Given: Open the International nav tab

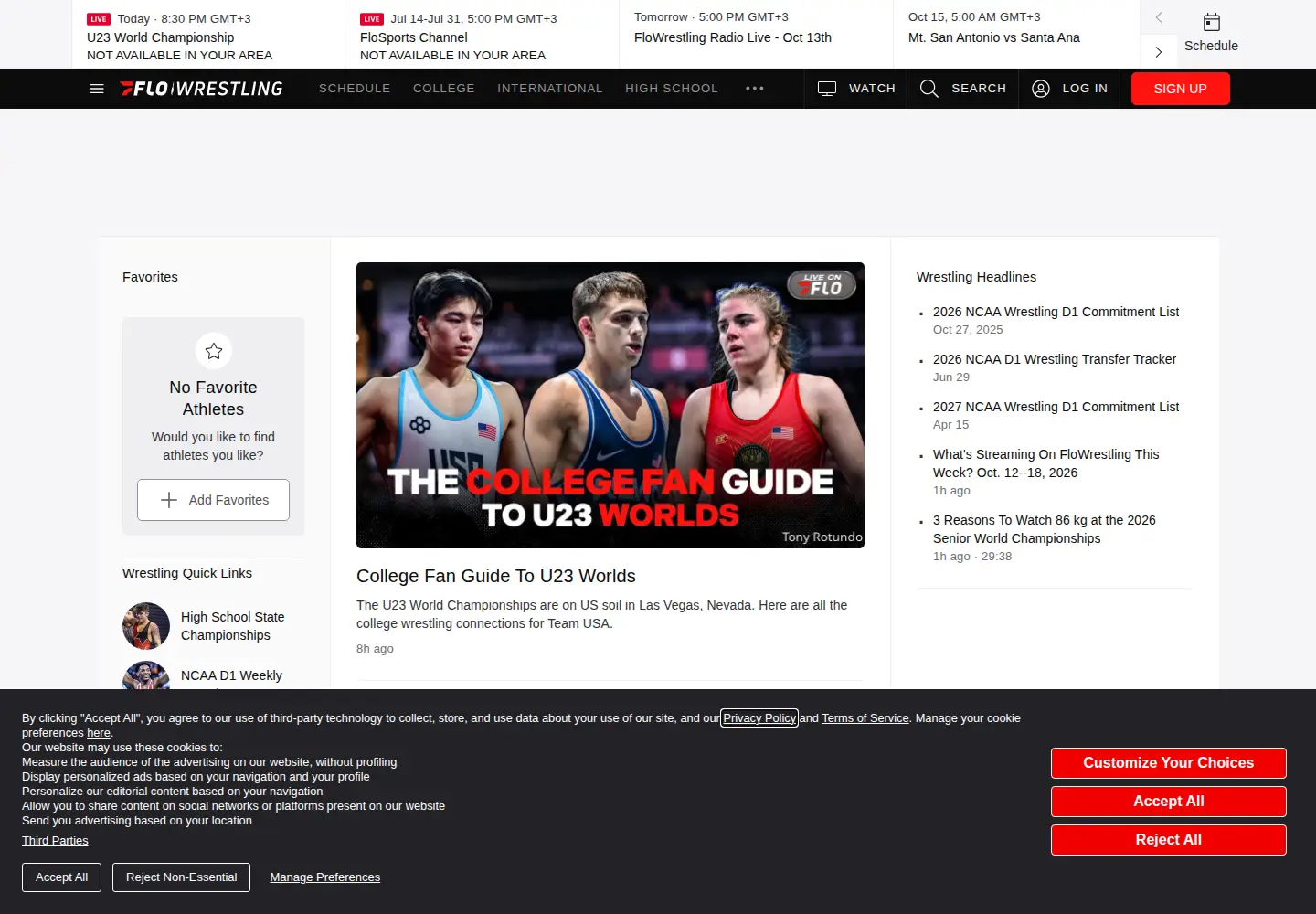Looking at the screenshot, I should point(550,89).
